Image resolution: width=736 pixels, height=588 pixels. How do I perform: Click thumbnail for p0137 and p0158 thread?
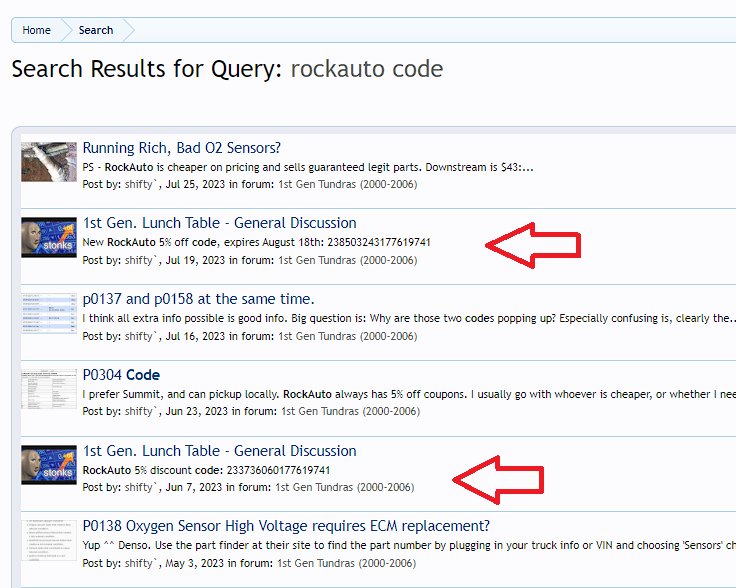(49, 313)
